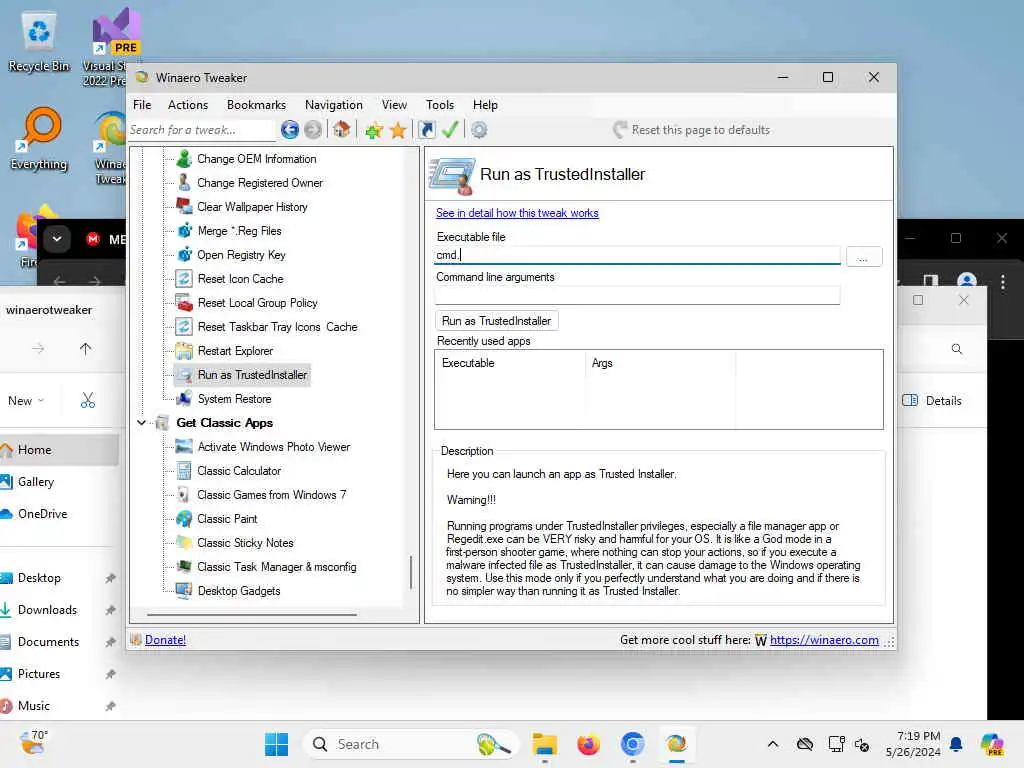1024x768 pixels.
Task: Open Recycle Bin desktop icon
Action: [39, 42]
